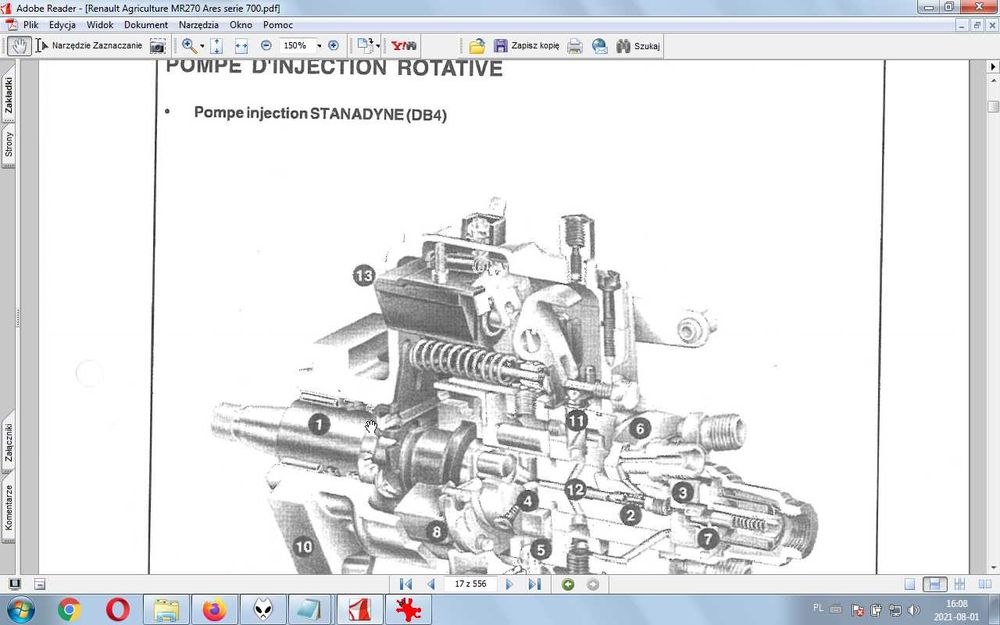
Task: Toggle toolbar hide icon in status bar
Action: point(40,584)
